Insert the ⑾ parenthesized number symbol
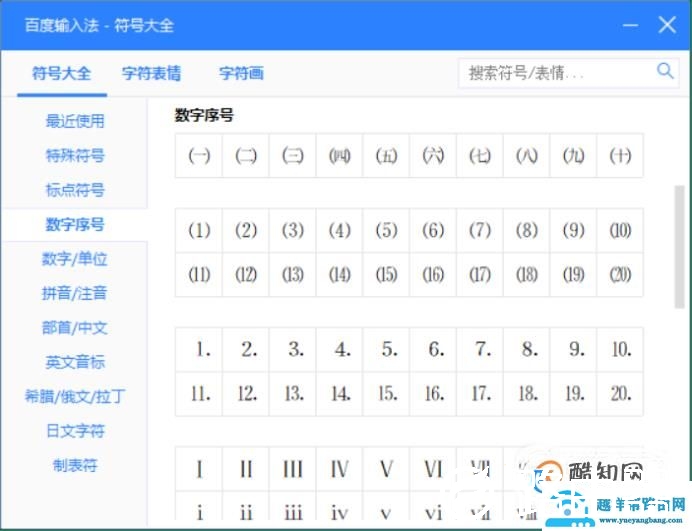Image resolution: width=692 pixels, height=531 pixels. point(199,275)
